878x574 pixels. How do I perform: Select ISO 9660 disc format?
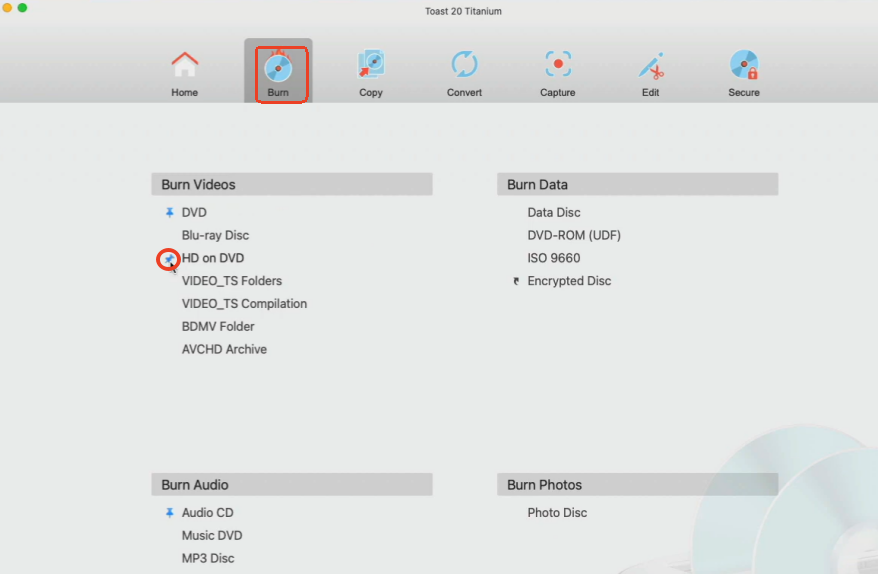[553, 259]
